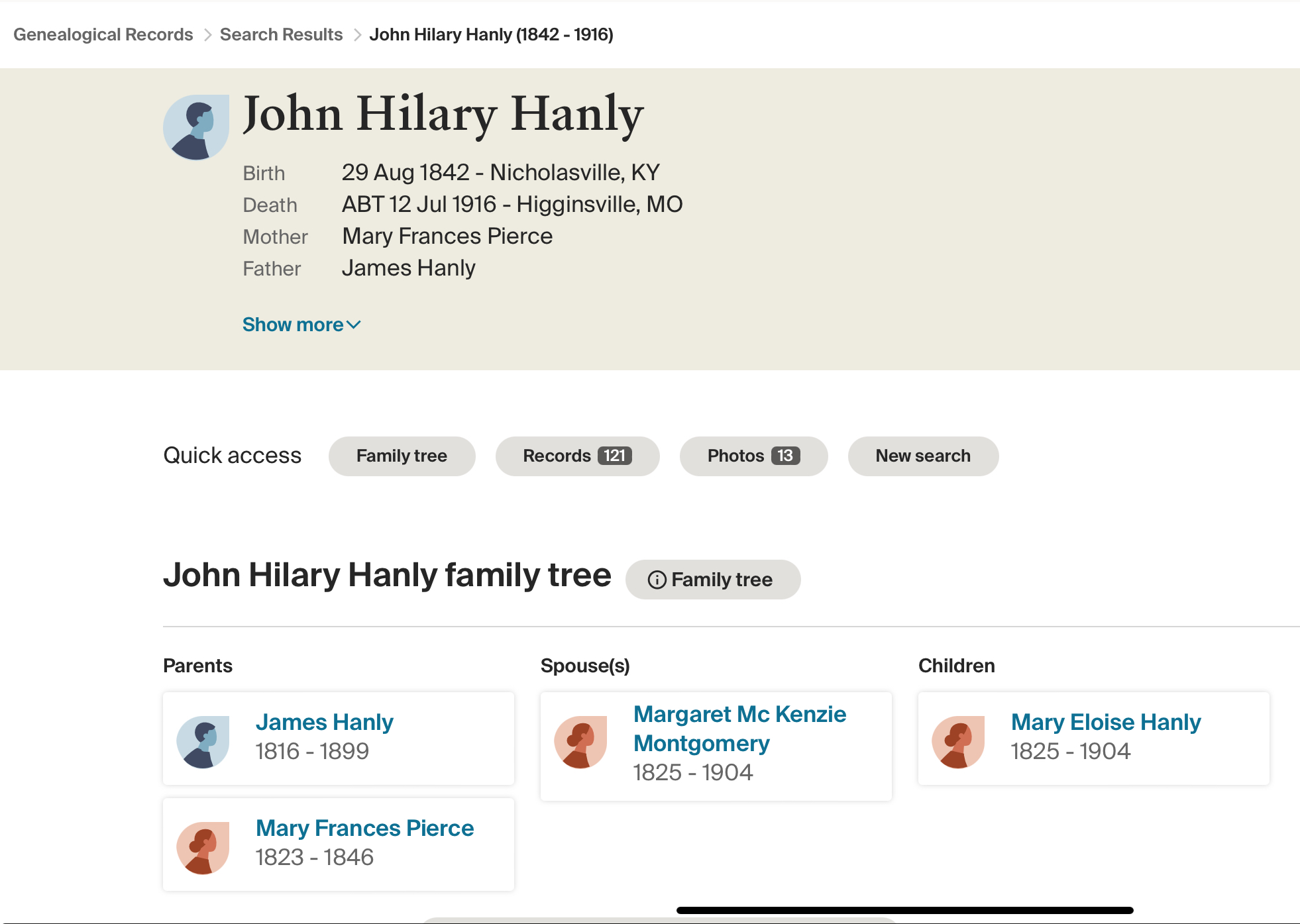
Task: Click Margaret Mc Kenzie Montgomery's avatar
Action: click(580, 742)
